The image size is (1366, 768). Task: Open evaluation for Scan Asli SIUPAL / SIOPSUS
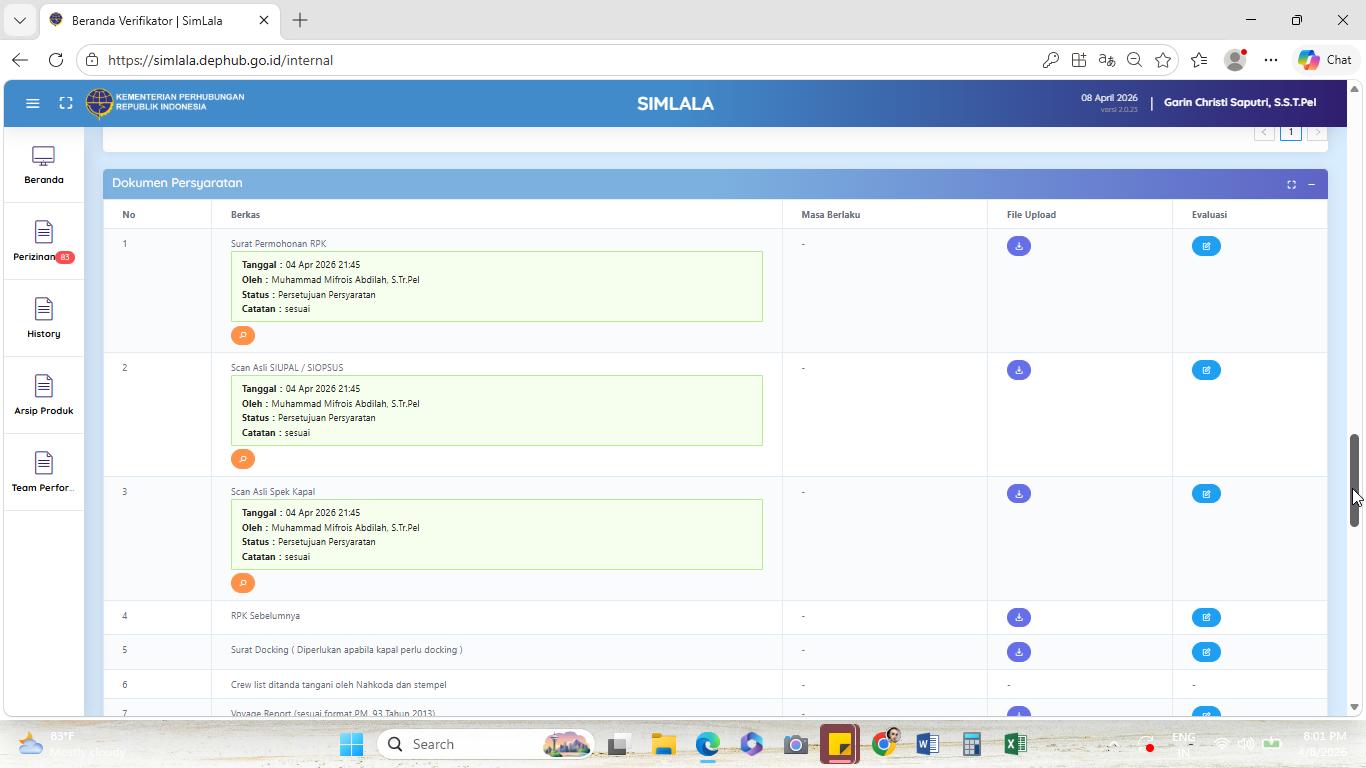pyautogui.click(x=1206, y=370)
